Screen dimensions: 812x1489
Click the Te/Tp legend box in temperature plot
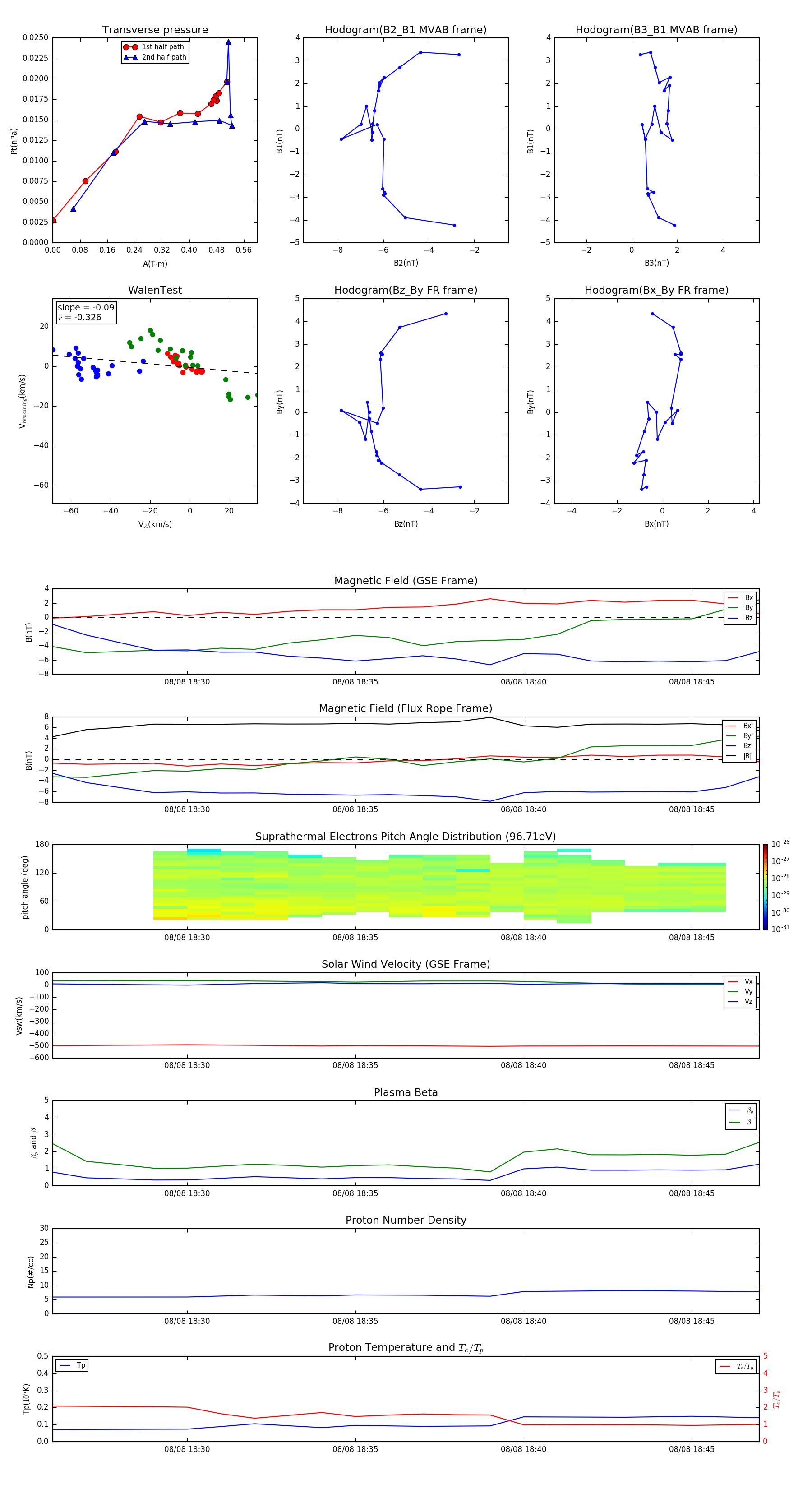coord(736,1366)
